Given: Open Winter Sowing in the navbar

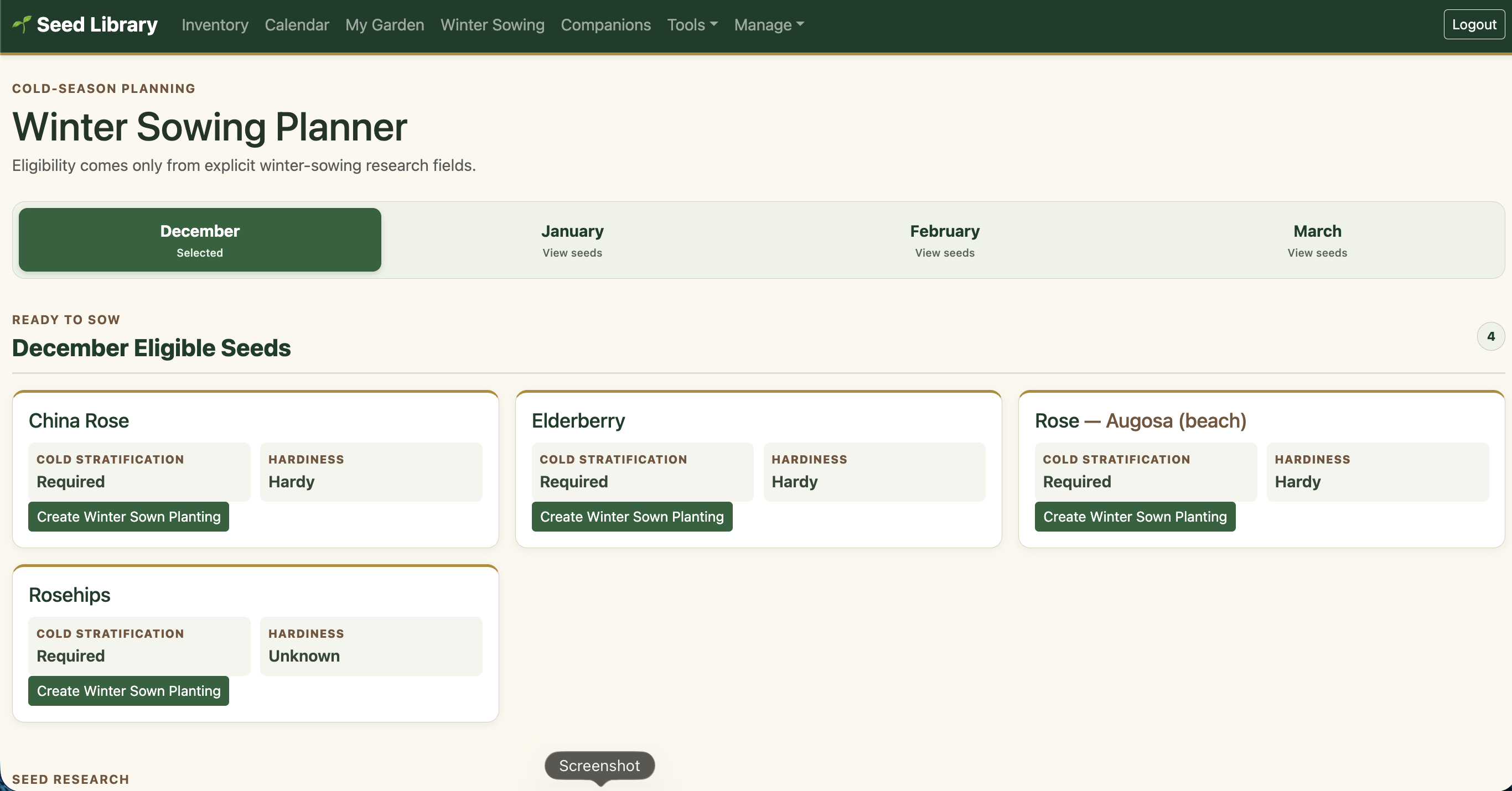Looking at the screenshot, I should tap(493, 25).
